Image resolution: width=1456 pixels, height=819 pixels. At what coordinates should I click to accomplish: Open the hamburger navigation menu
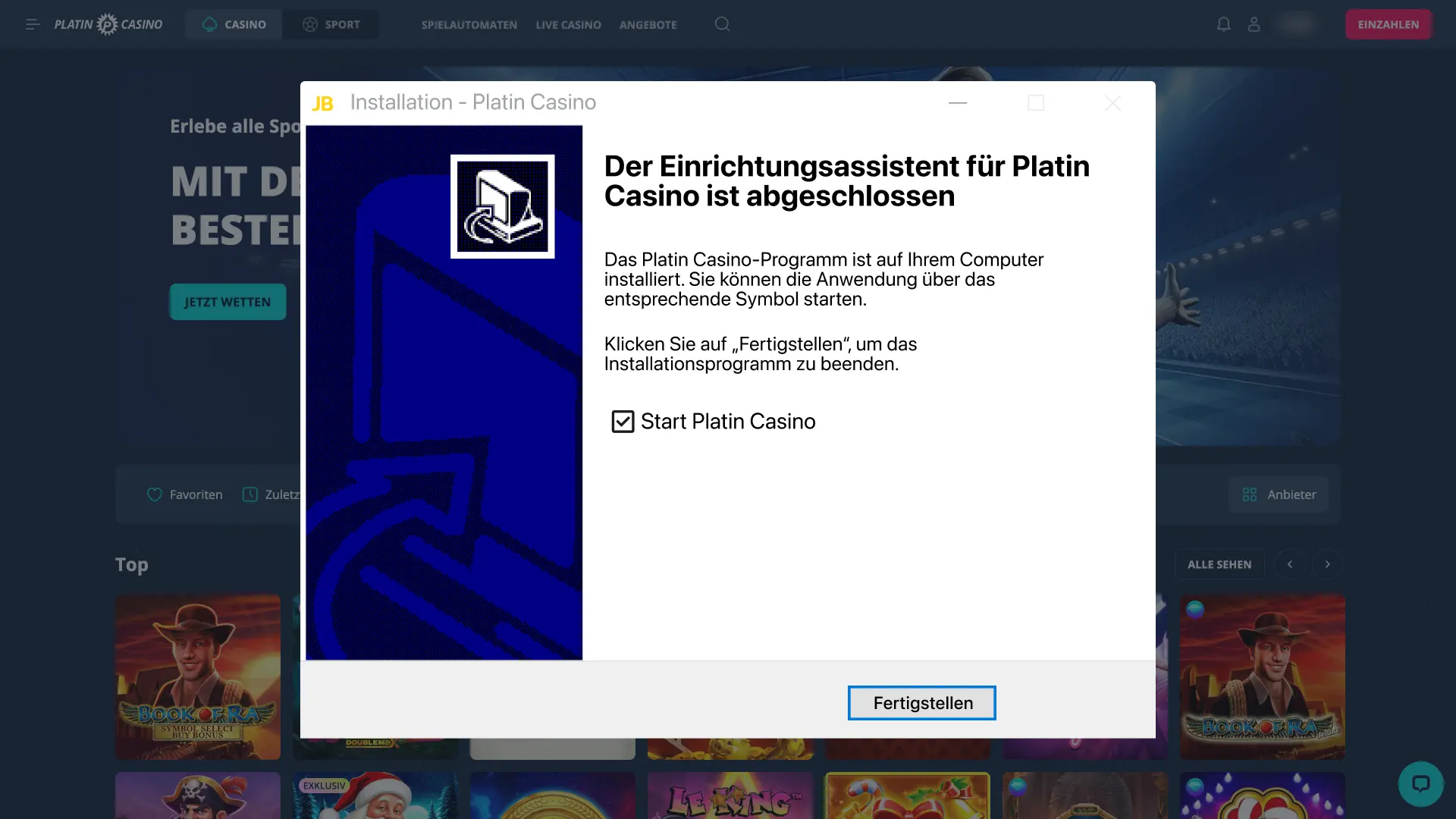pyautogui.click(x=33, y=24)
